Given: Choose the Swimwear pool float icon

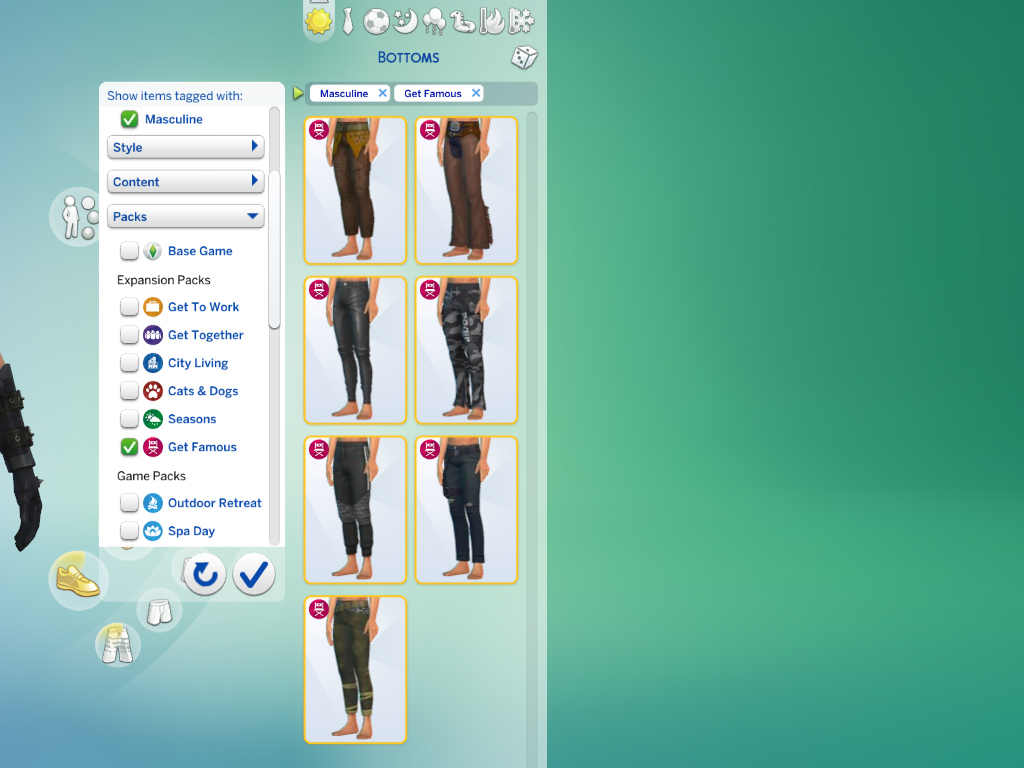Looking at the screenshot, I should pyautogui.click(x=463, y=21).
